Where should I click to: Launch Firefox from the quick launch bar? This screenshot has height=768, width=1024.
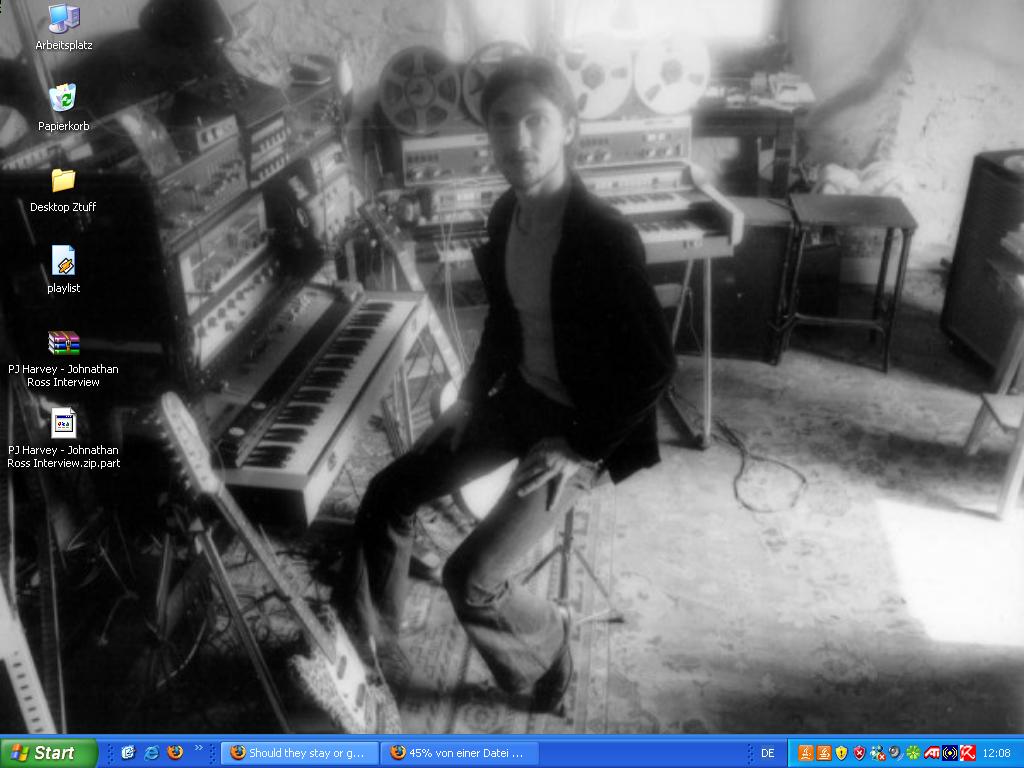[x=174, y=753]
